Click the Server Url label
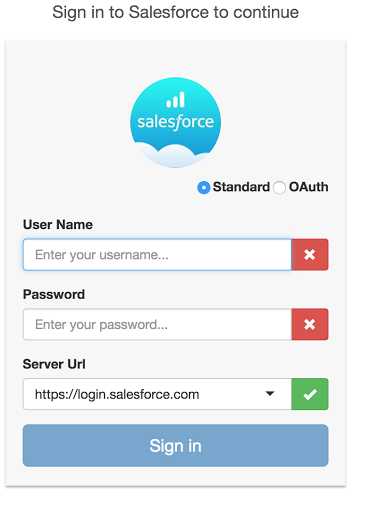This screenshot has width=371, height=512. pos(54,364)
